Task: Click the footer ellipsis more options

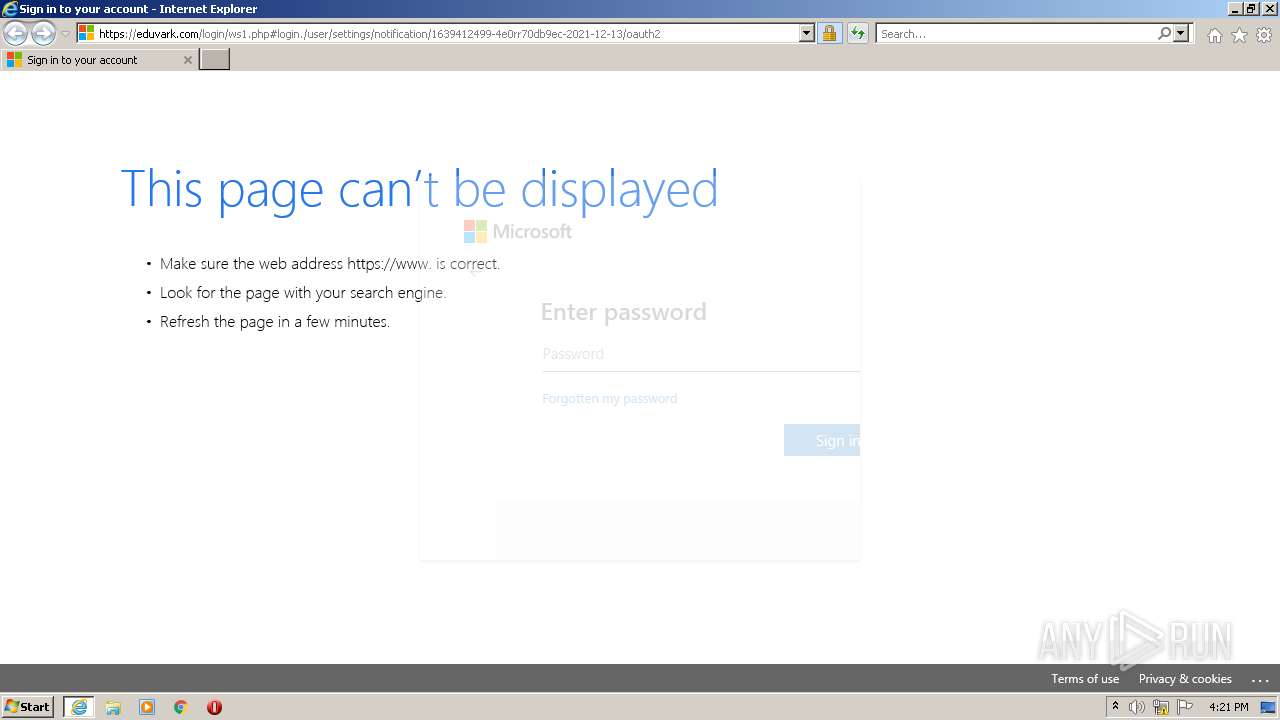Action: tap(1260, 679)
